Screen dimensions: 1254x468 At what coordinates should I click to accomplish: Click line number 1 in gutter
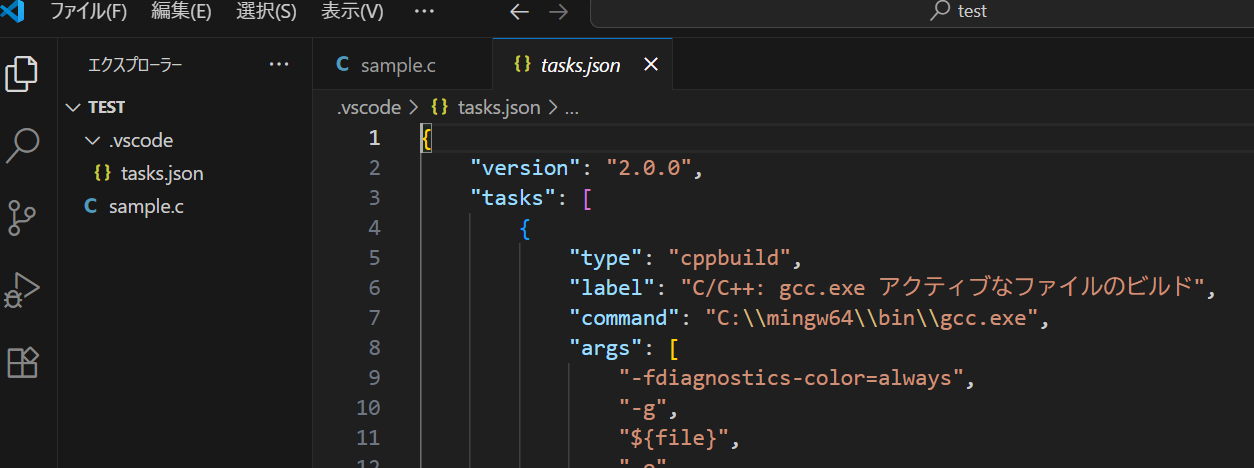pyautogui.click(x=374, y=137)
